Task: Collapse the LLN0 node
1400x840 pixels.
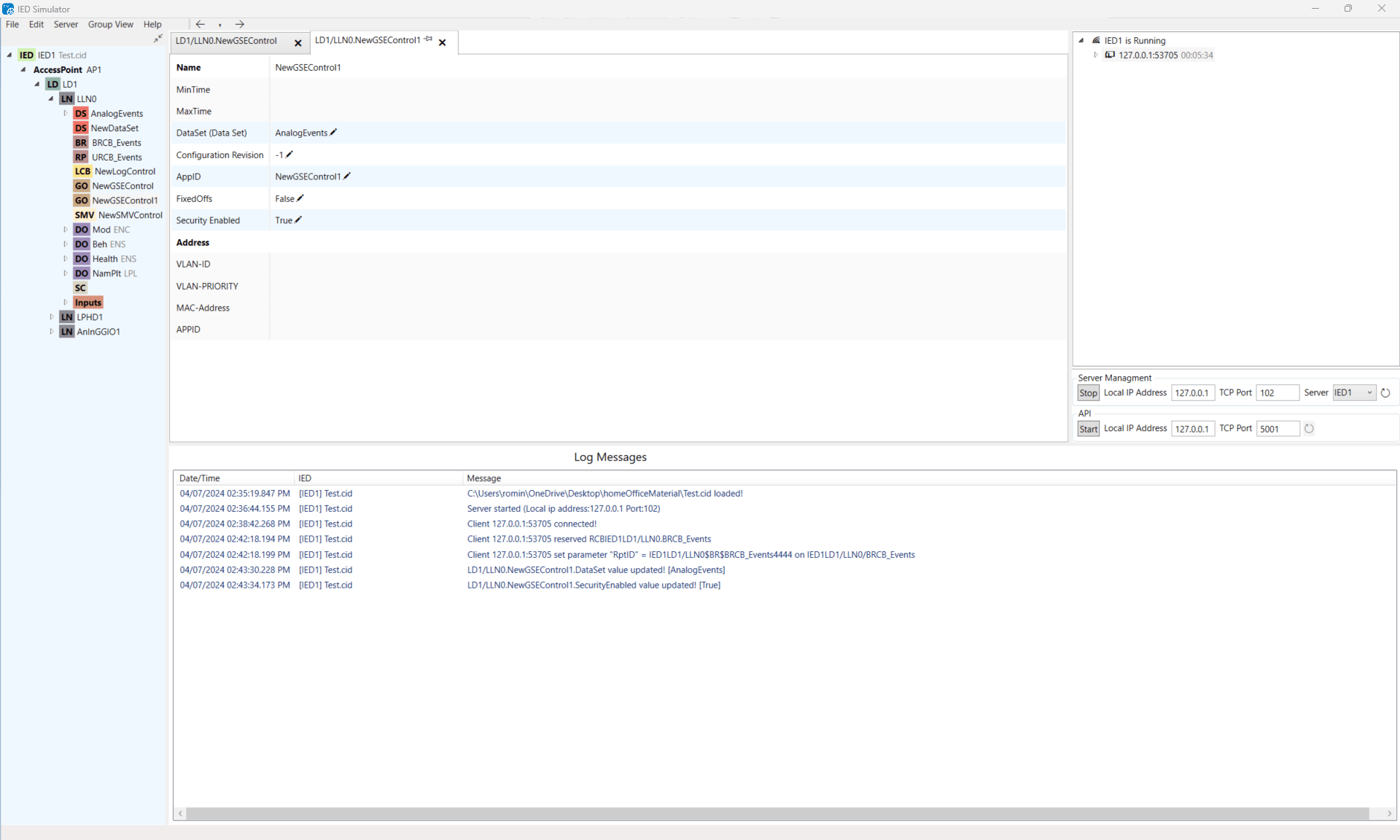Action: [x=51, y=99]
